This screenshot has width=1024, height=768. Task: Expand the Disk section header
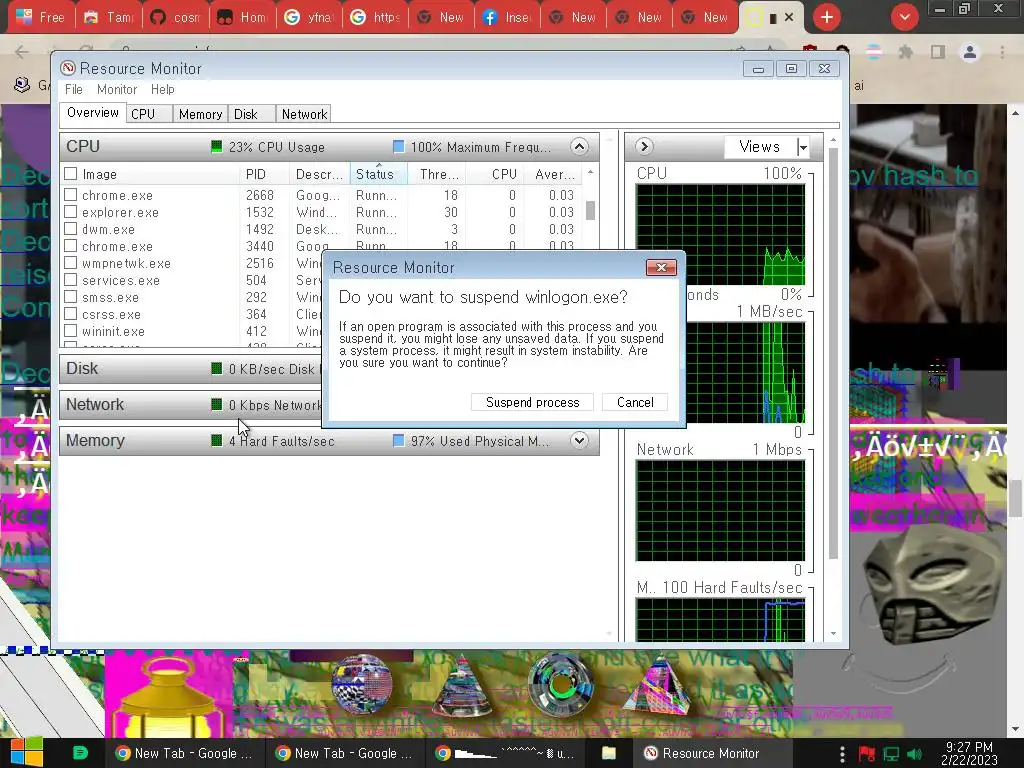[193, 368]
